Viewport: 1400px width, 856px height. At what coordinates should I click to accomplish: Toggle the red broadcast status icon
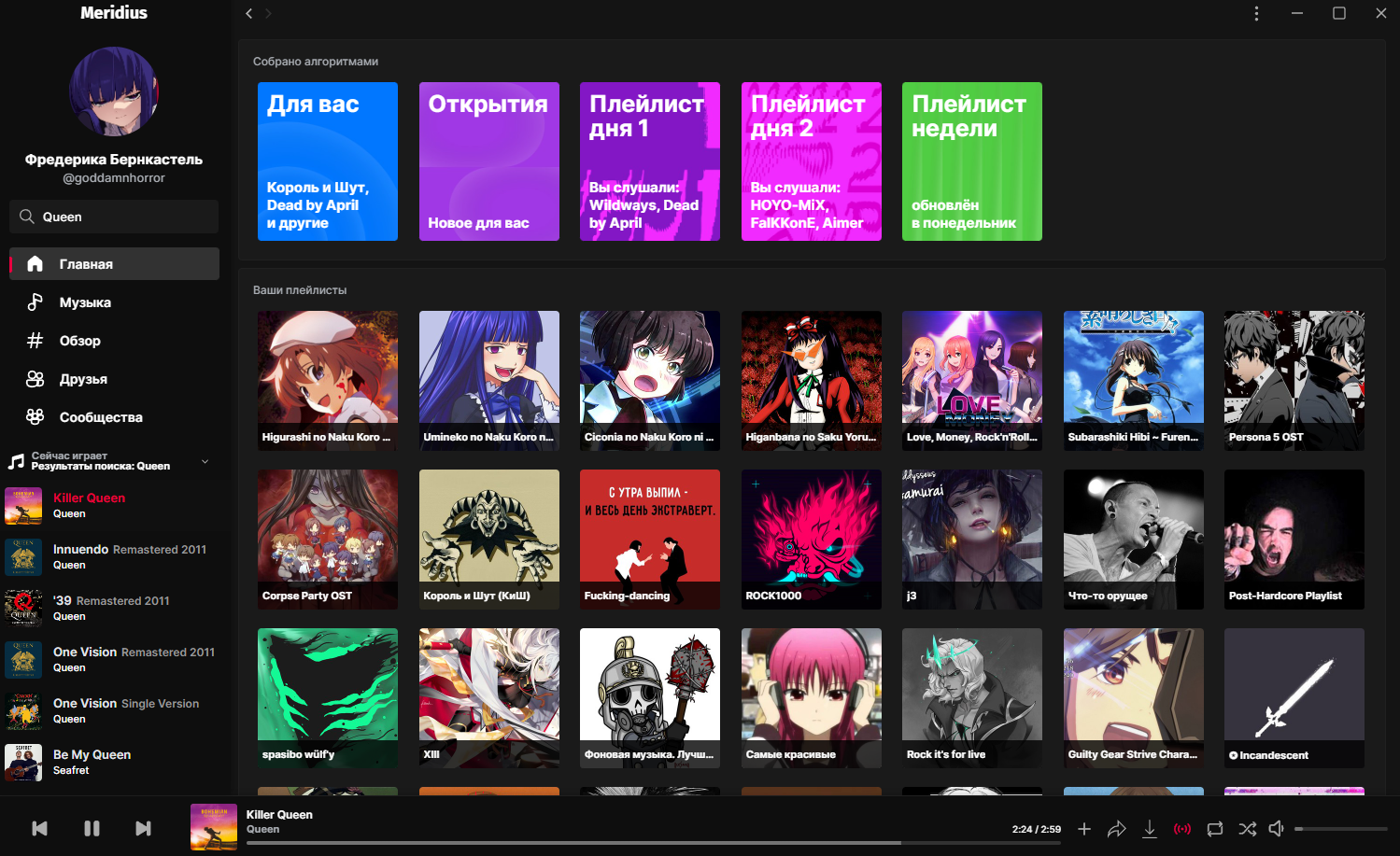pyautogui.click(x=1182, y=828)
